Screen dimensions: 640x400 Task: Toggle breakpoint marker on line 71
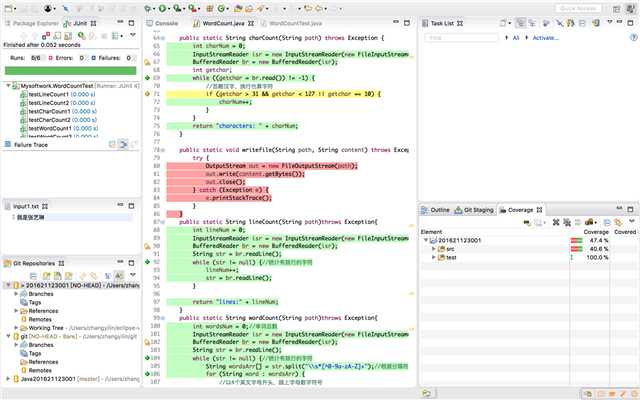click(148, 94)
